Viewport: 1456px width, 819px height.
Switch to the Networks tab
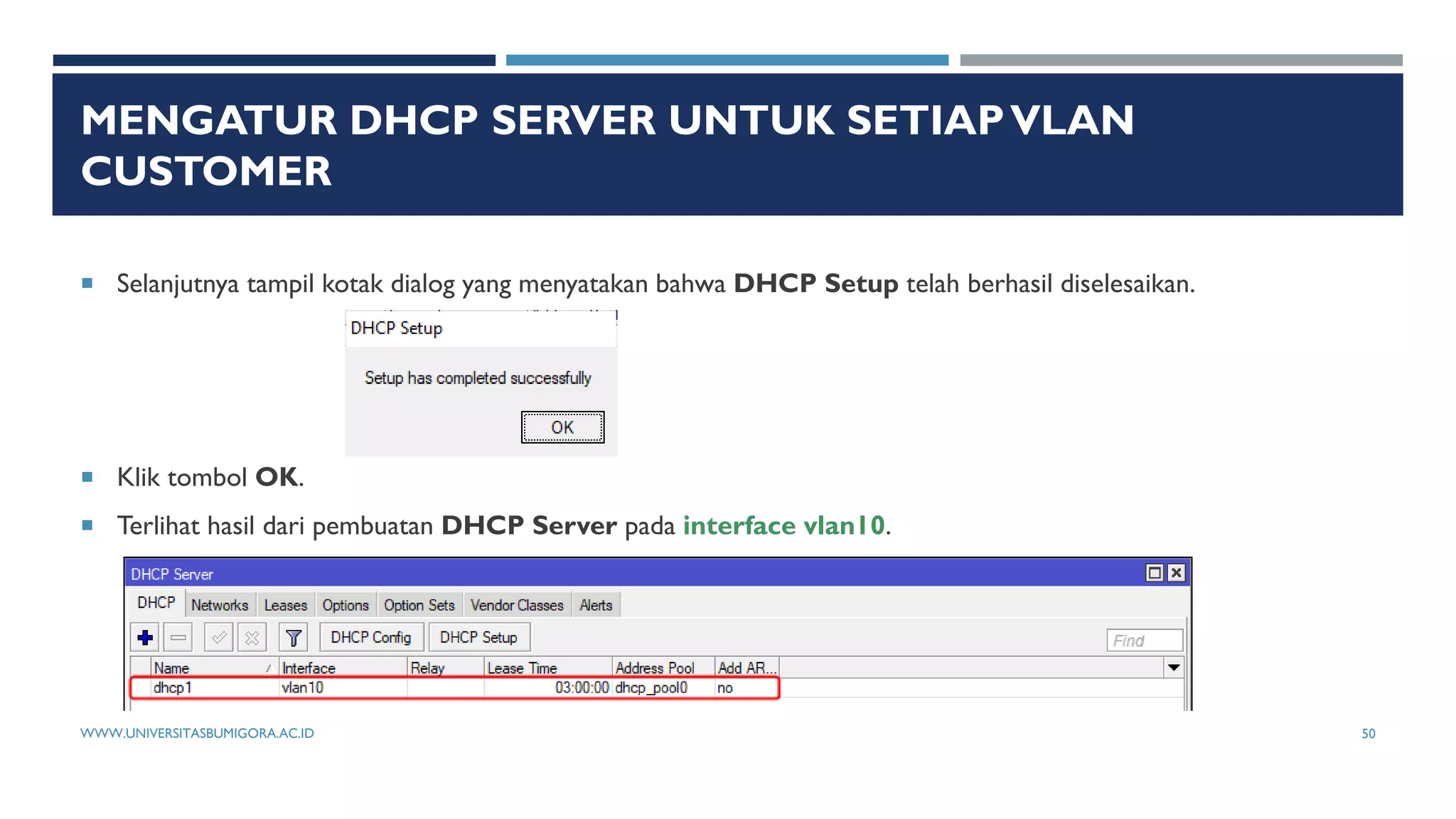click(220, 605)
